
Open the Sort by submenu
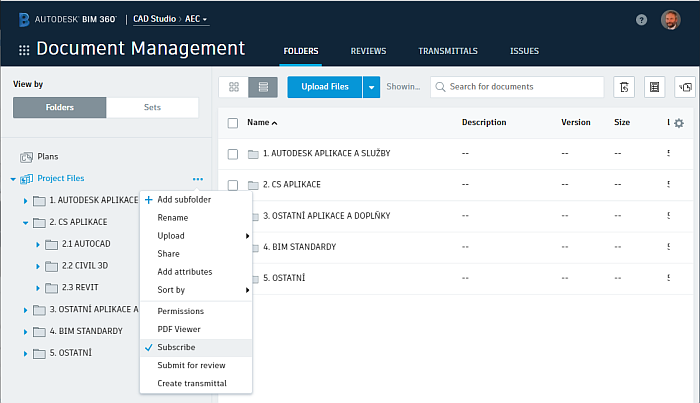(x=196, y=290)
